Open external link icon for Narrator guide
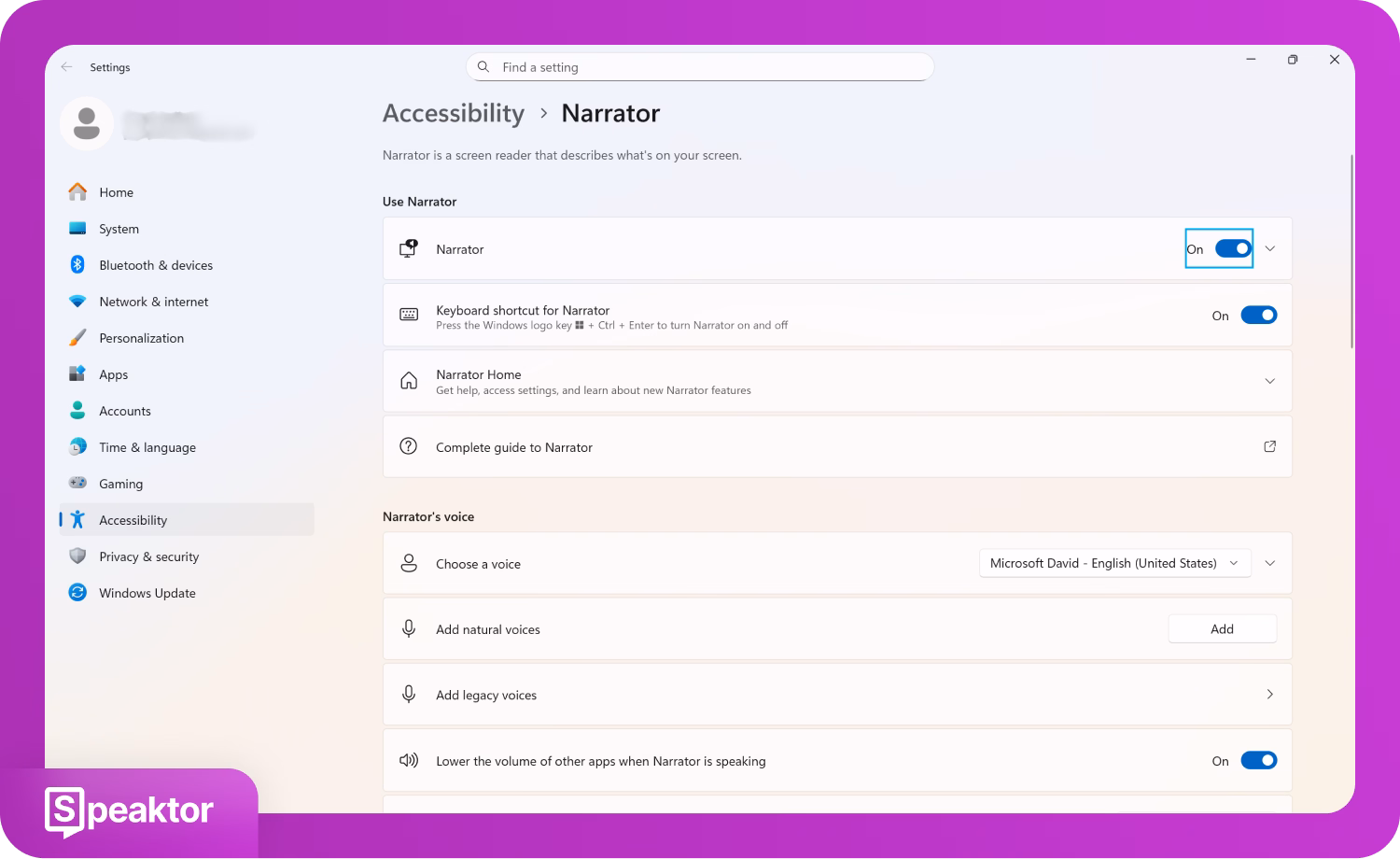 pos(1269,447)
